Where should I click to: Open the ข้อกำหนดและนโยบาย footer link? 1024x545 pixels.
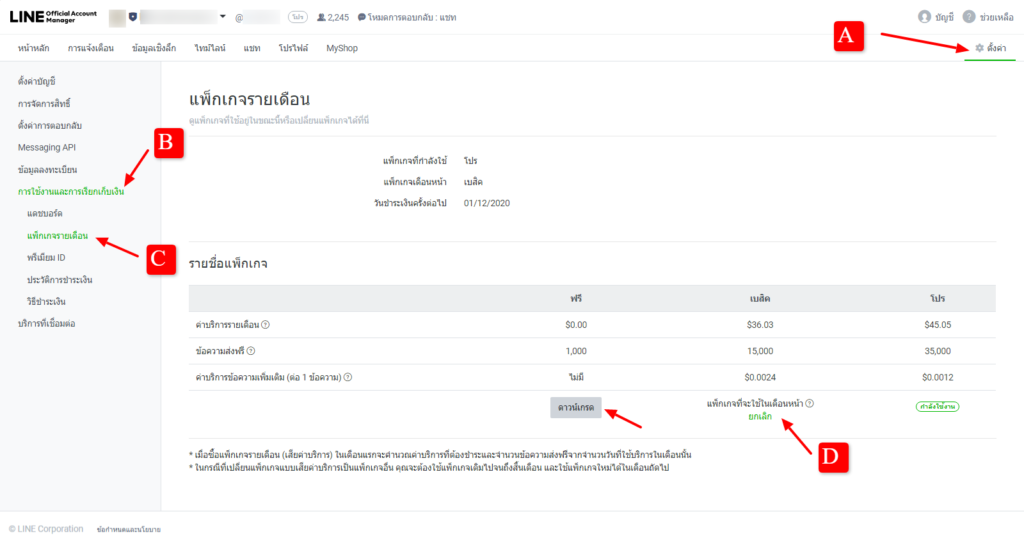(x=129, y=529)
